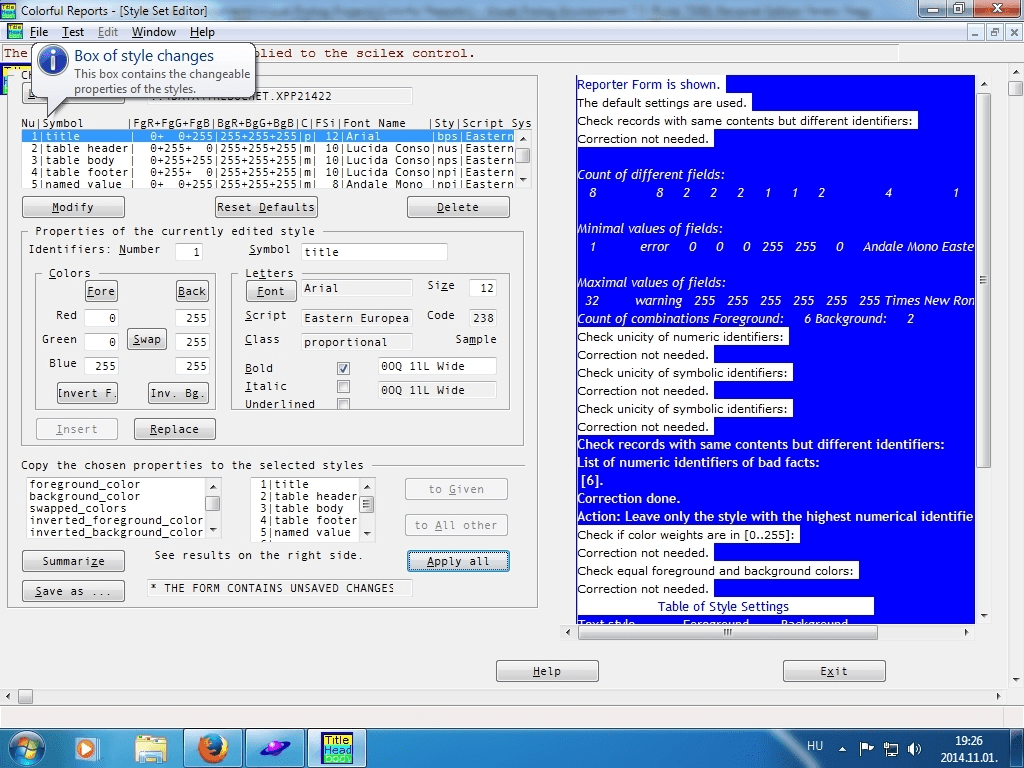1024x768 pixels.
Task: Click the Modify button
Action: [x=73, y=207]
